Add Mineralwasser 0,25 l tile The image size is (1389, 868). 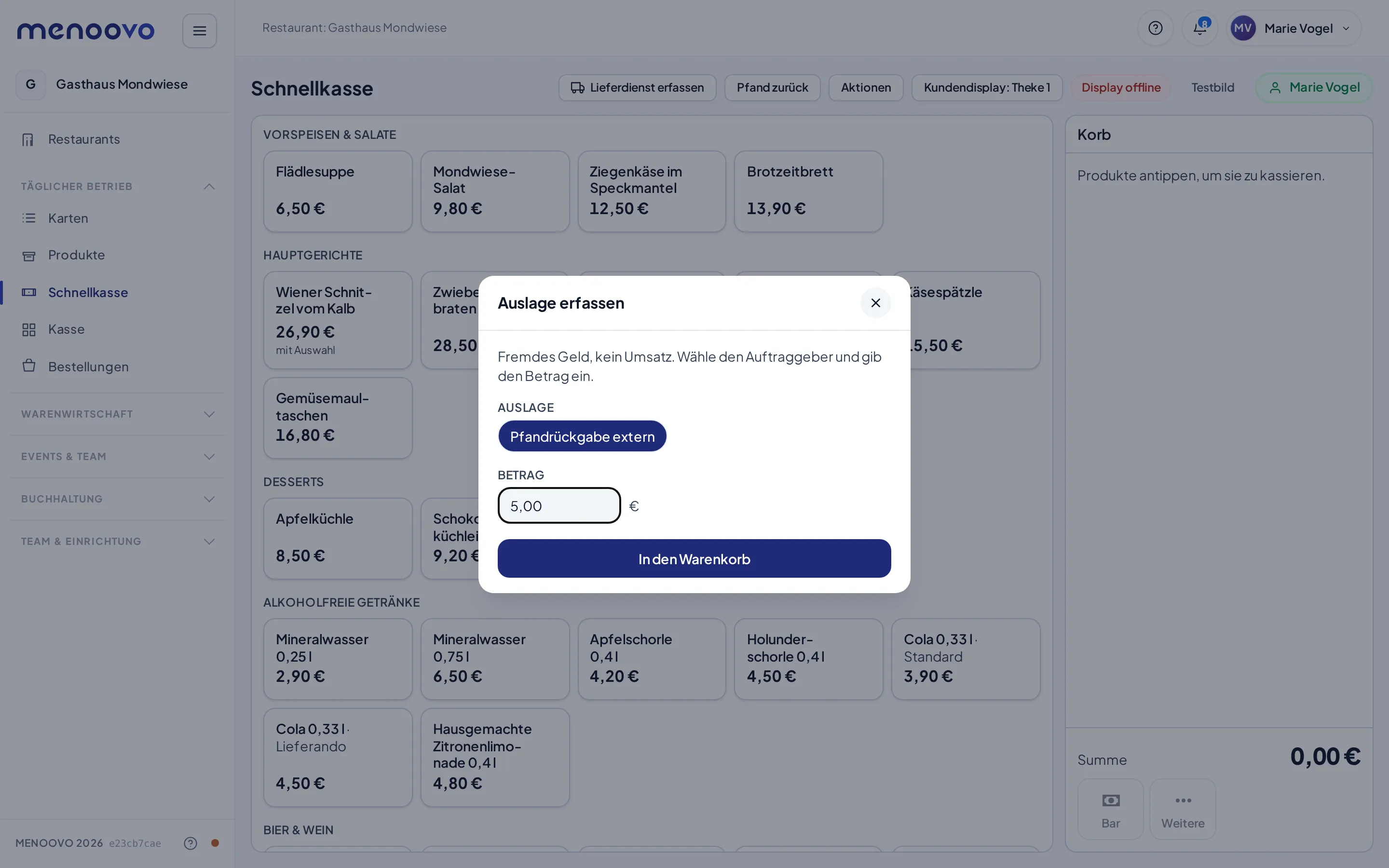[338, 659]
